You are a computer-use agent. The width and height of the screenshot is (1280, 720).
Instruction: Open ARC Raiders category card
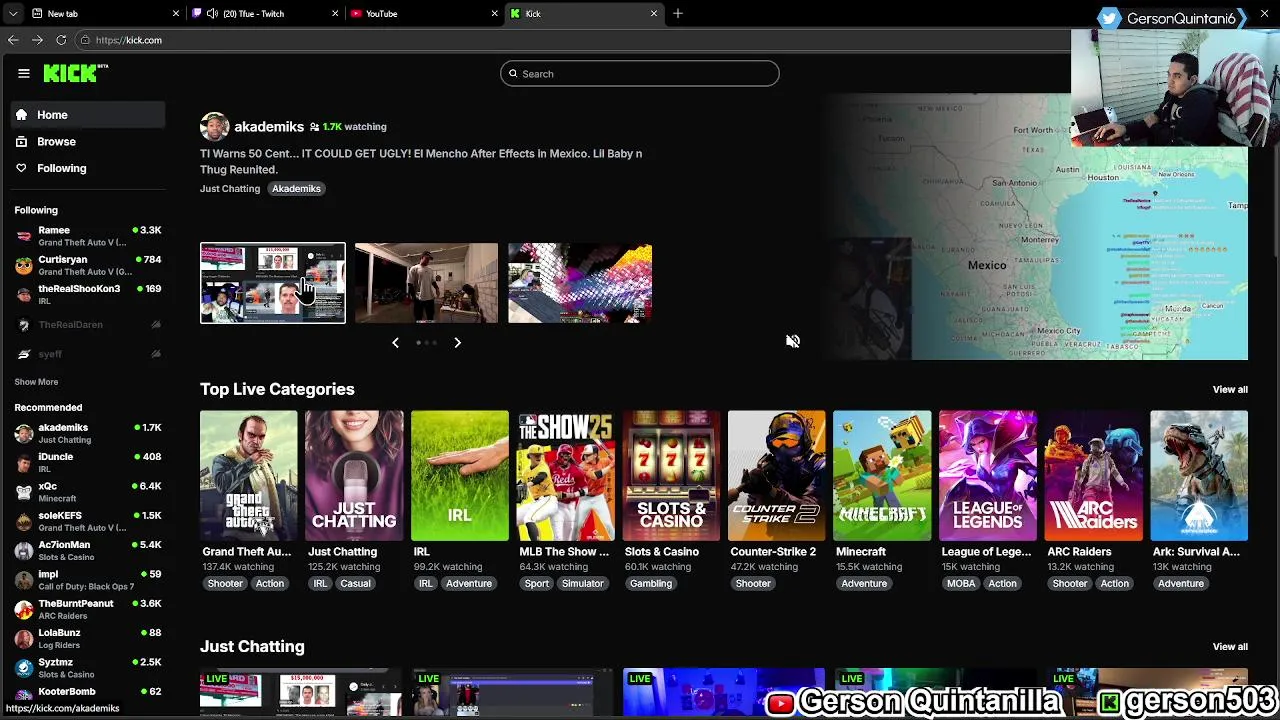click(x=1093, y=476)
